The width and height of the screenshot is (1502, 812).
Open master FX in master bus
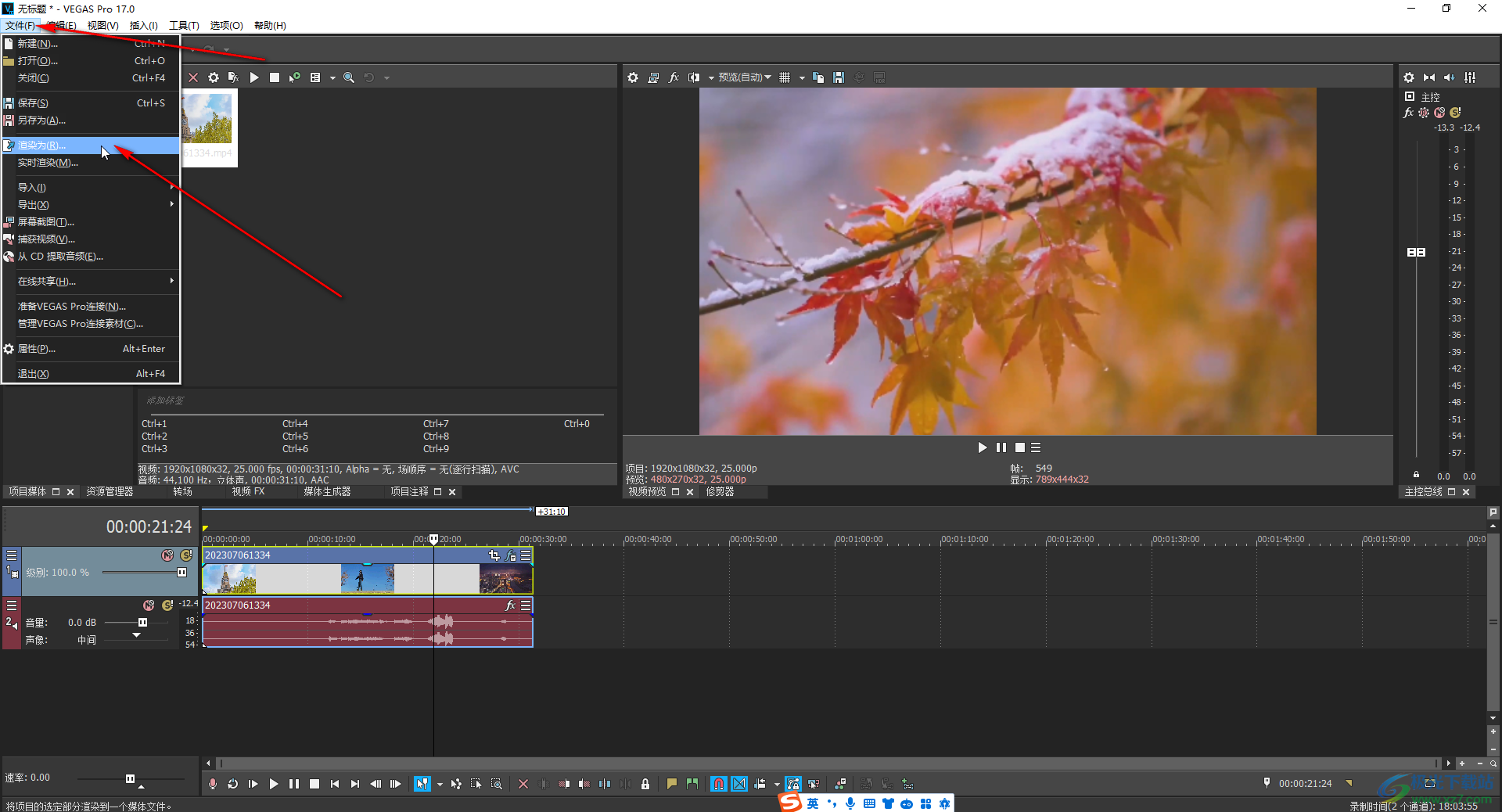(1409, 113)
